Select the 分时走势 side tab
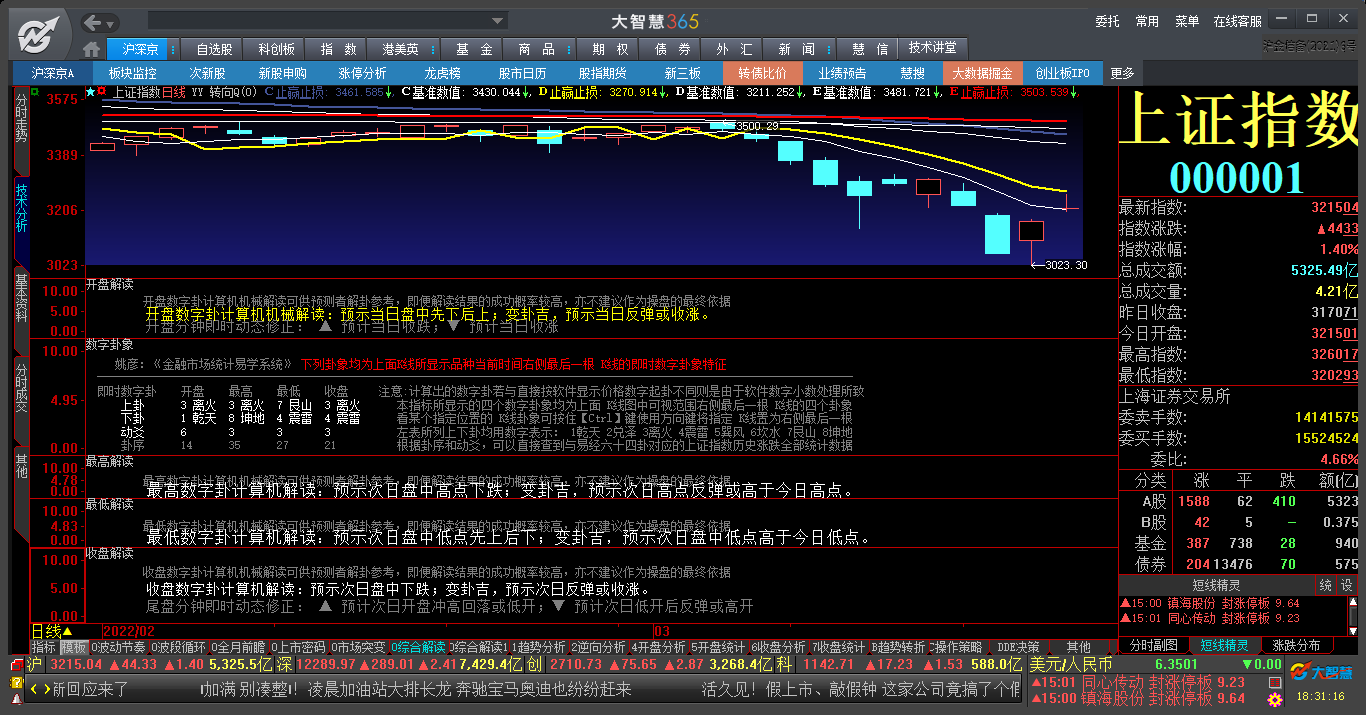 pos(21,130)
